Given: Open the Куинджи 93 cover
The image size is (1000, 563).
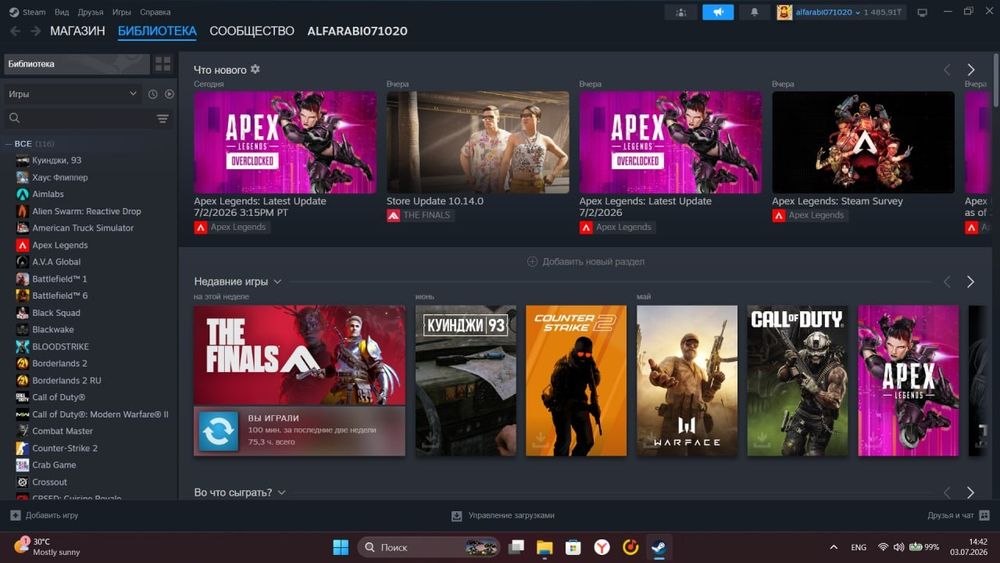Looking at the screenshot, I should [466, 381].
